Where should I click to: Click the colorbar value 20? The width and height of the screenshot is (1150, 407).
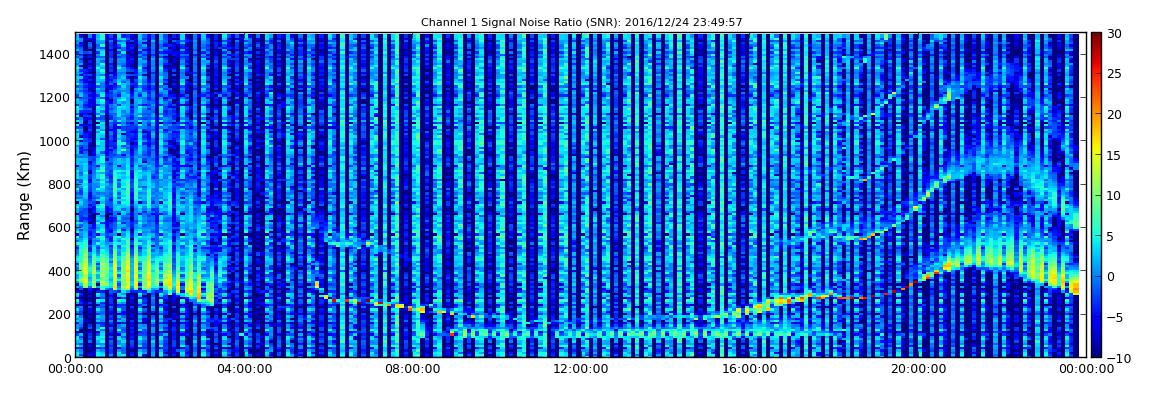click(x=1114, y=114)
